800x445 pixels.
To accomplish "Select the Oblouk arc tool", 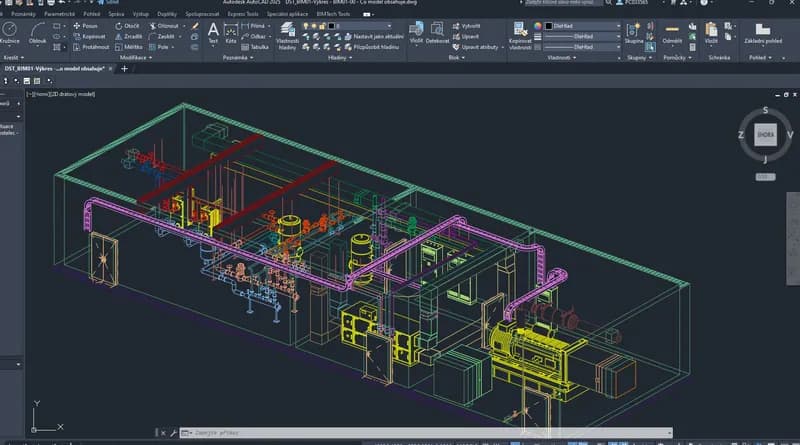I will 37,33.
